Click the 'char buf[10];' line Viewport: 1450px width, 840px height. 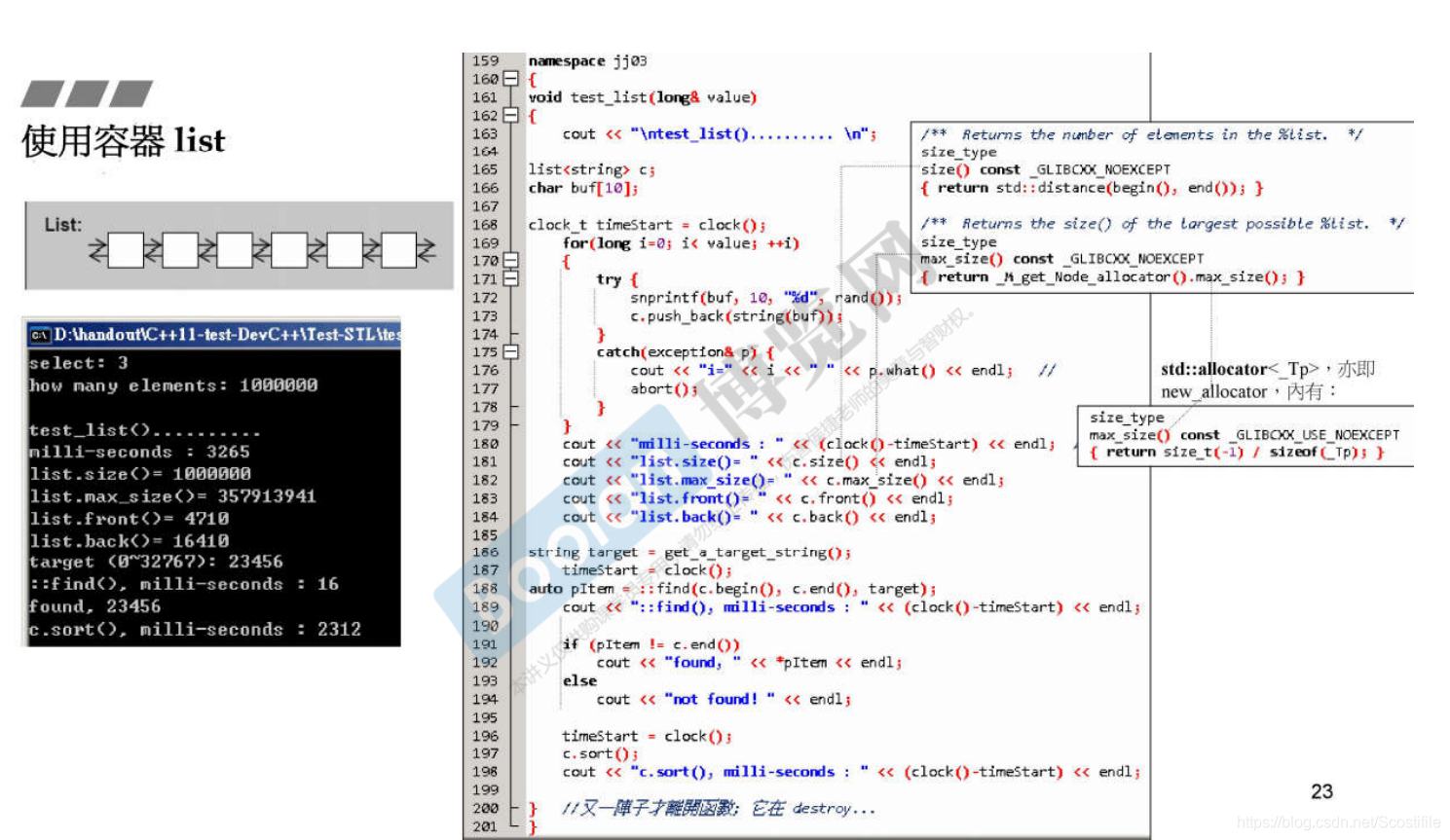click(x=583, y=189)
